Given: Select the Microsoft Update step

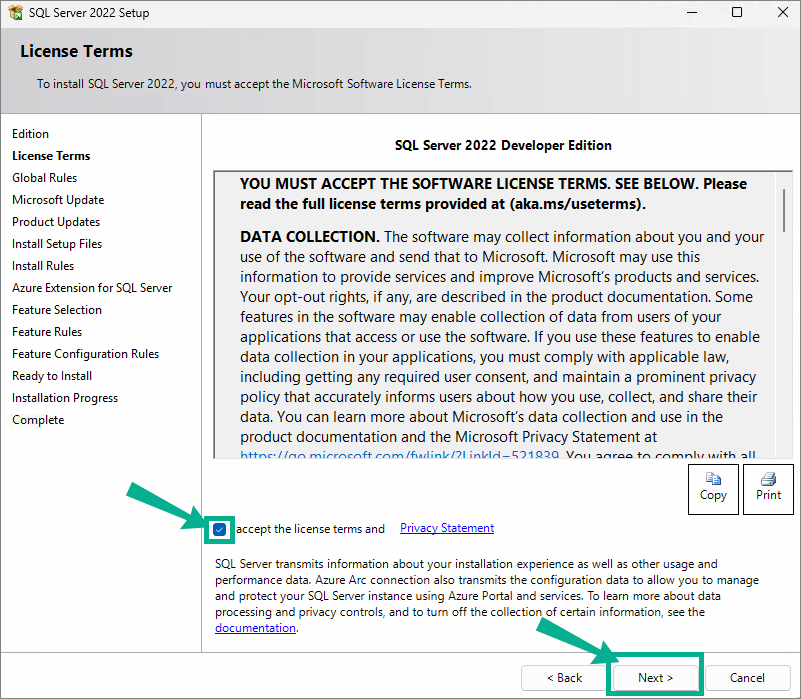Looking at the screenshot, I should [x=58, y=200].
